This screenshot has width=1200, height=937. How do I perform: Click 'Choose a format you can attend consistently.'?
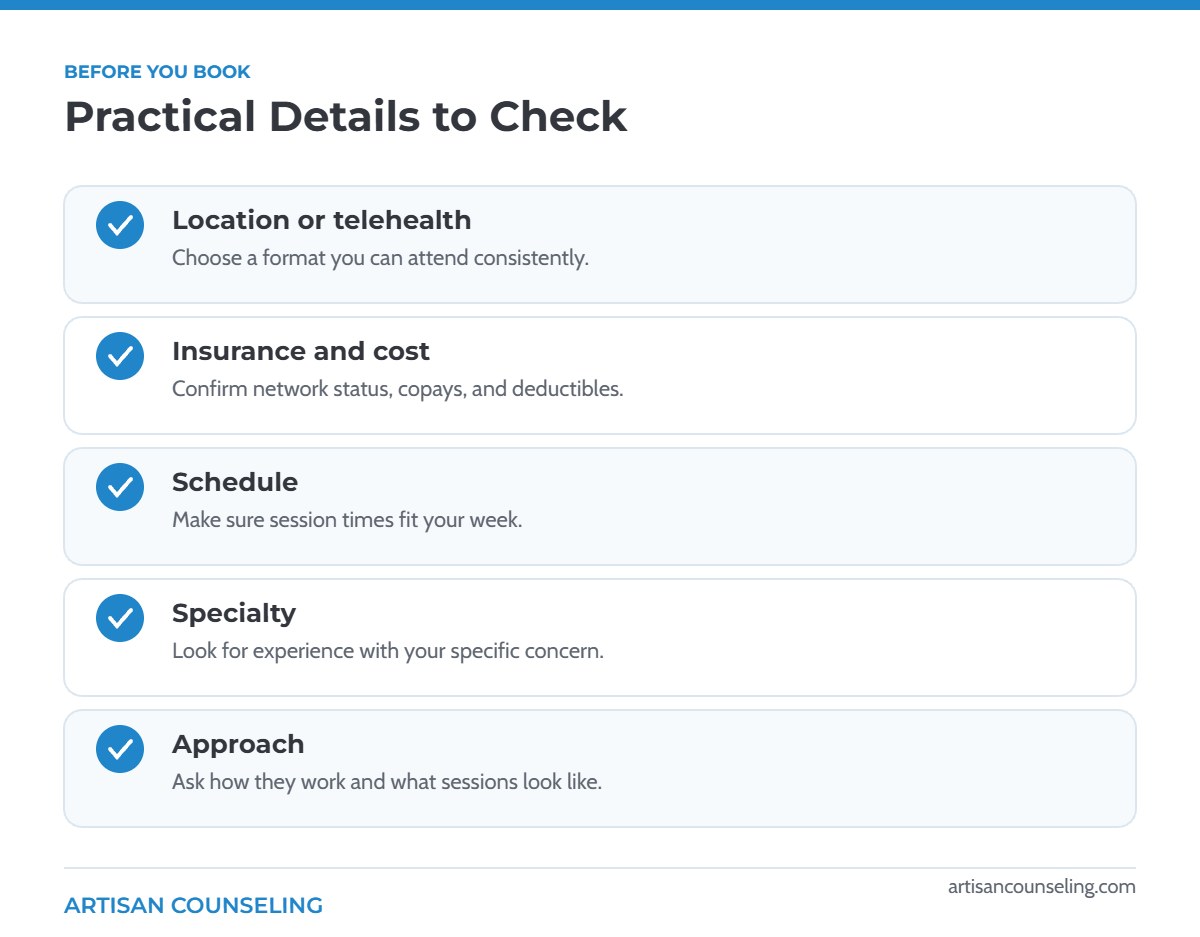(380, 258)
